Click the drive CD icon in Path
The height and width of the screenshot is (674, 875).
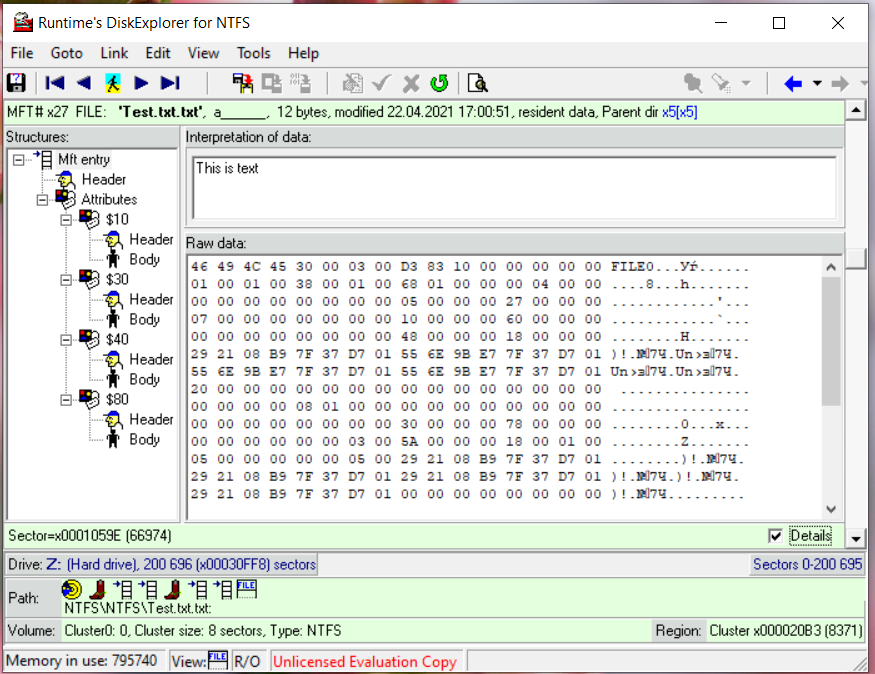(72, 589)
